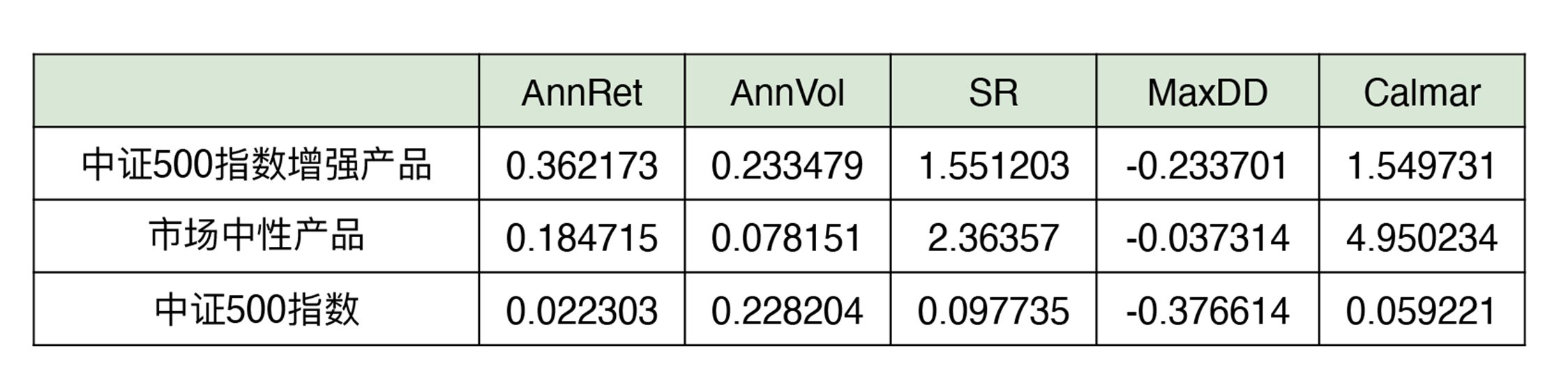Click the SR value 2.36357
This screenshot has height=385, width=1568.
point(993,238)
